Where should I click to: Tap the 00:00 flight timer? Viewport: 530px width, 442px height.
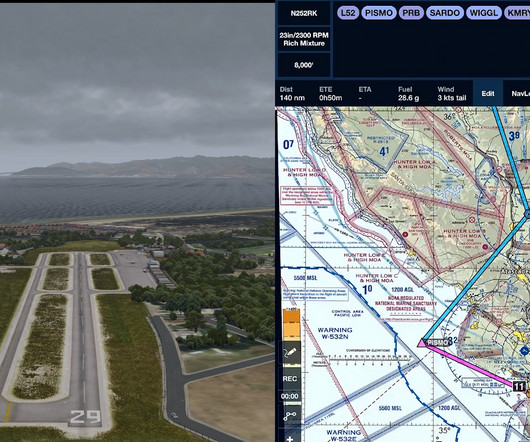click(x=290, y=396)
